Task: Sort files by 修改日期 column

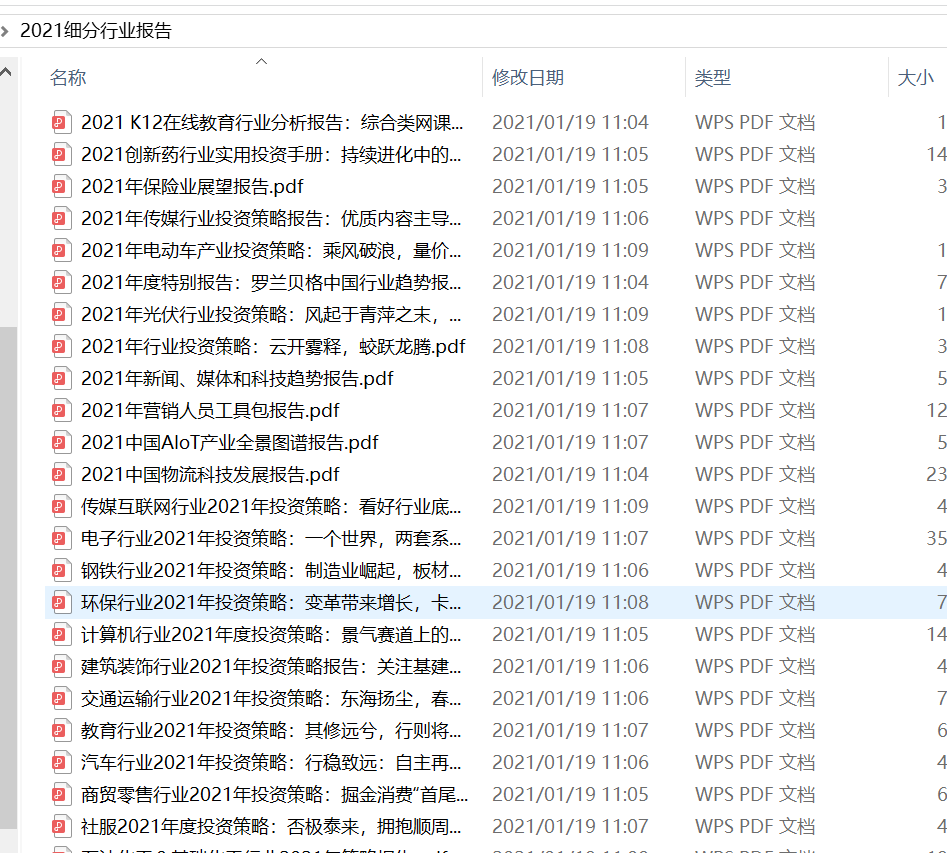Action: click(x=527, y=78)
